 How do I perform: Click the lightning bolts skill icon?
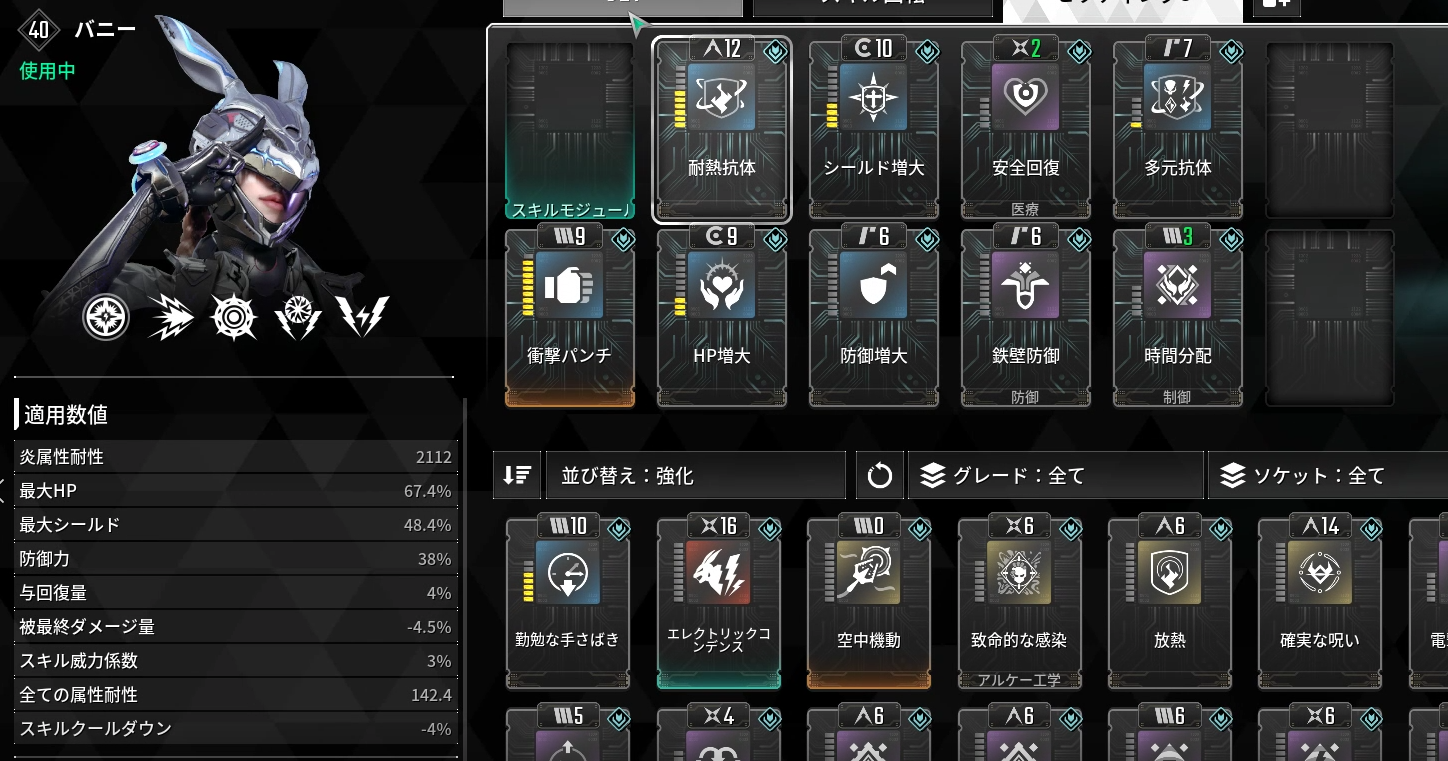tap(362, 317)
